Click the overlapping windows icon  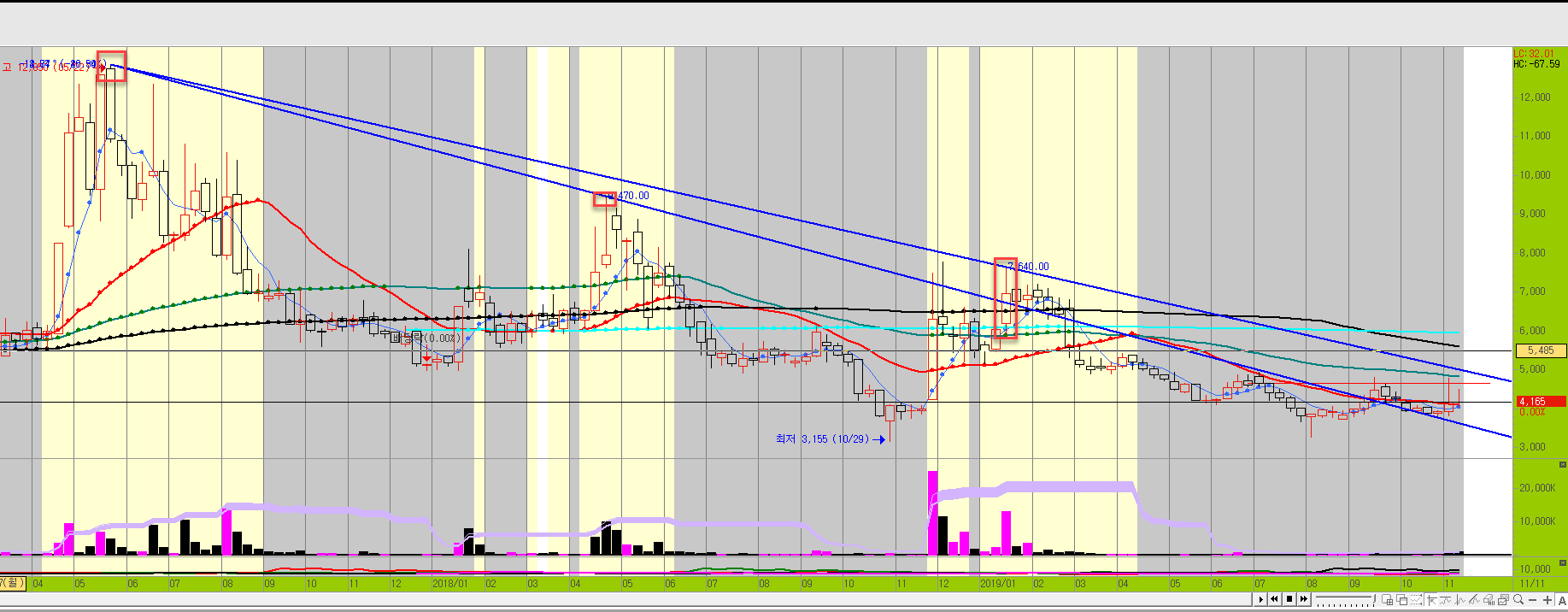point(1401,600)
